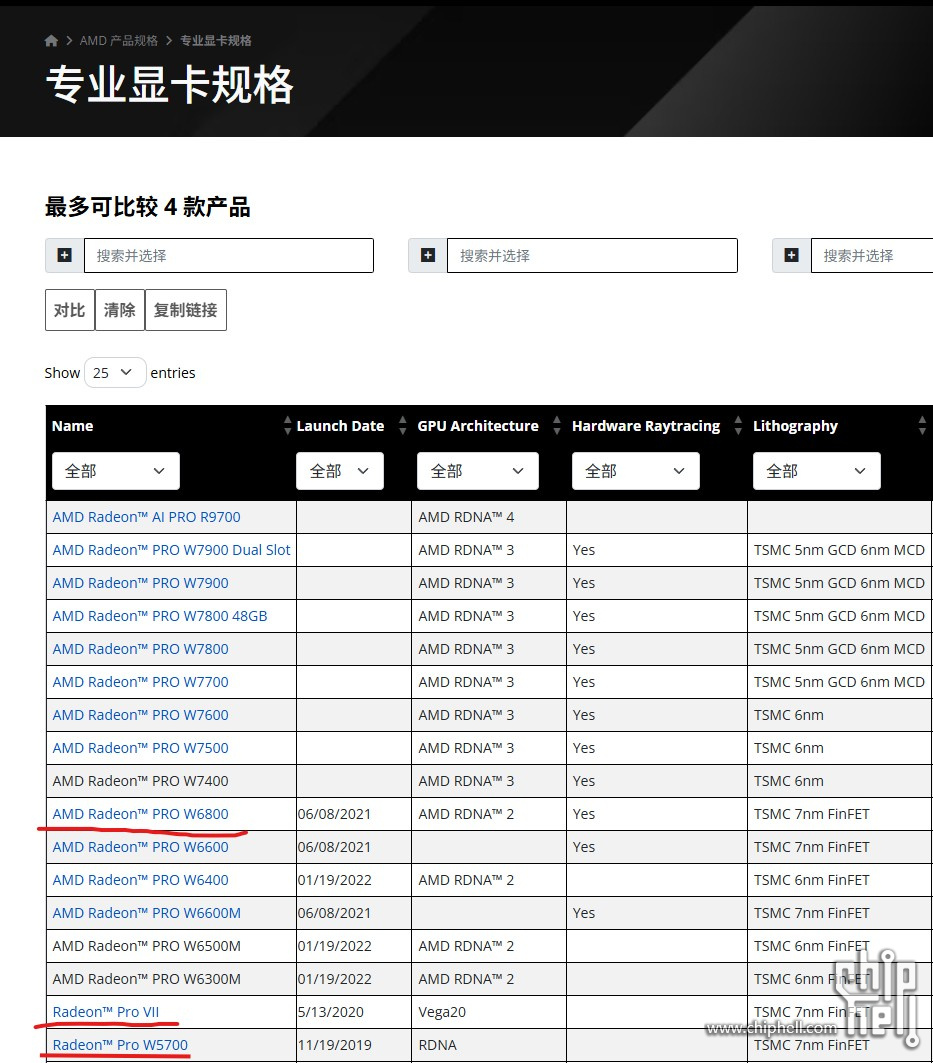Click the 对比 compare button
This screenshot has width=933, height=1063.
coord(70,310)
